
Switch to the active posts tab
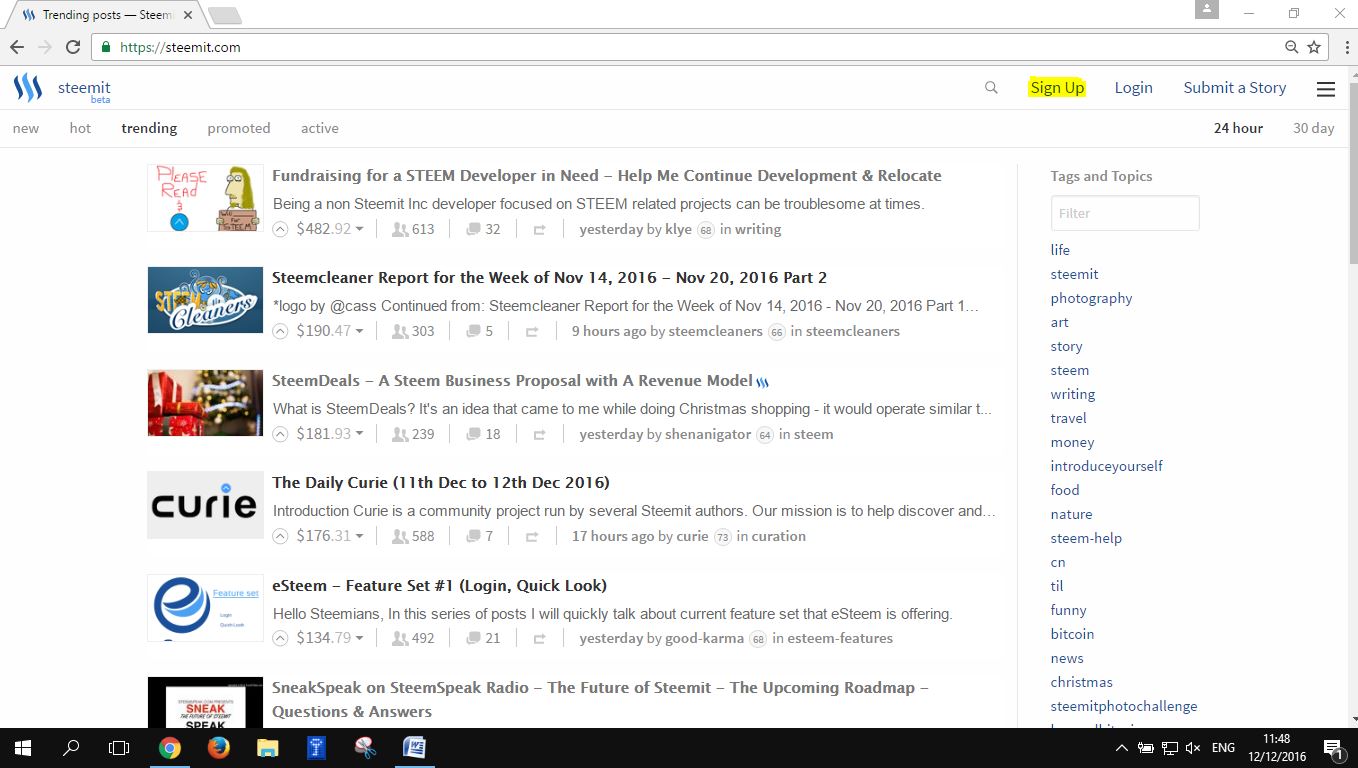pyautogui.click(x=320, y=128)
